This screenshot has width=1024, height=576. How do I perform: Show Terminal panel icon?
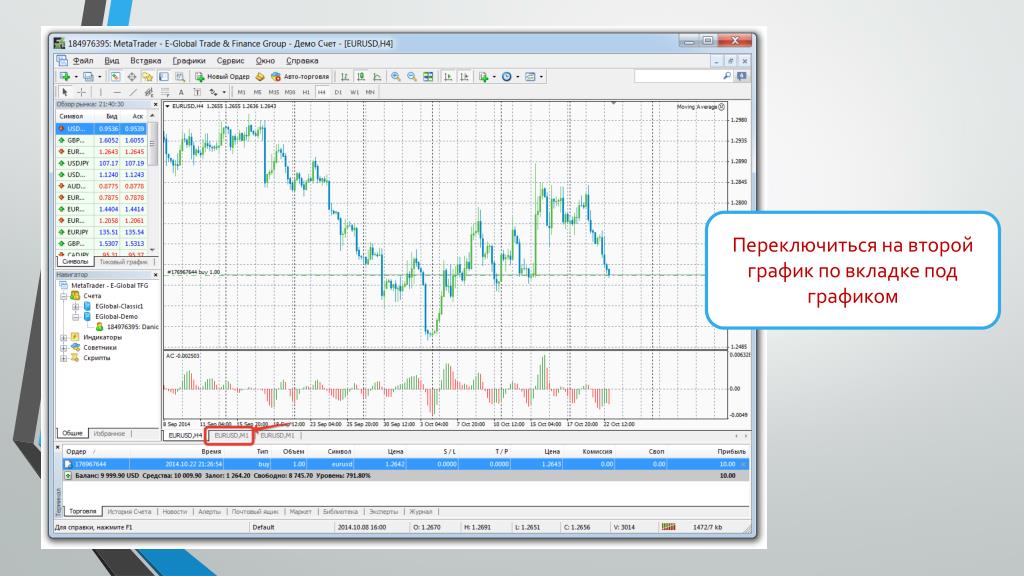click(164, 76)
